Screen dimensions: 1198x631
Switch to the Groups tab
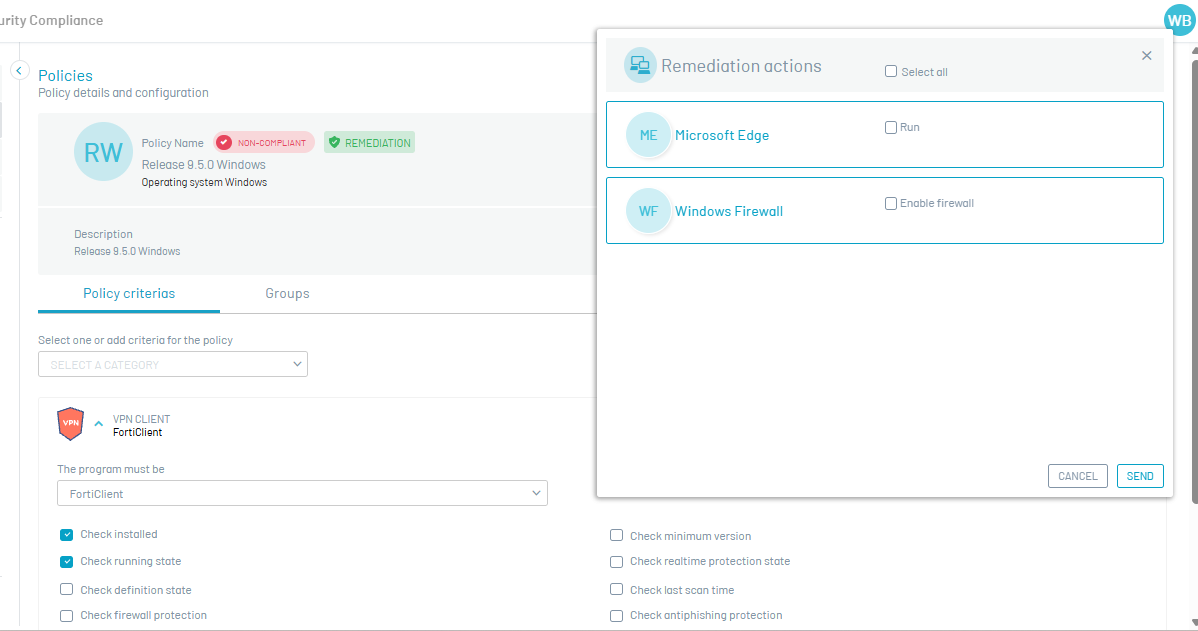coord(287,294)
